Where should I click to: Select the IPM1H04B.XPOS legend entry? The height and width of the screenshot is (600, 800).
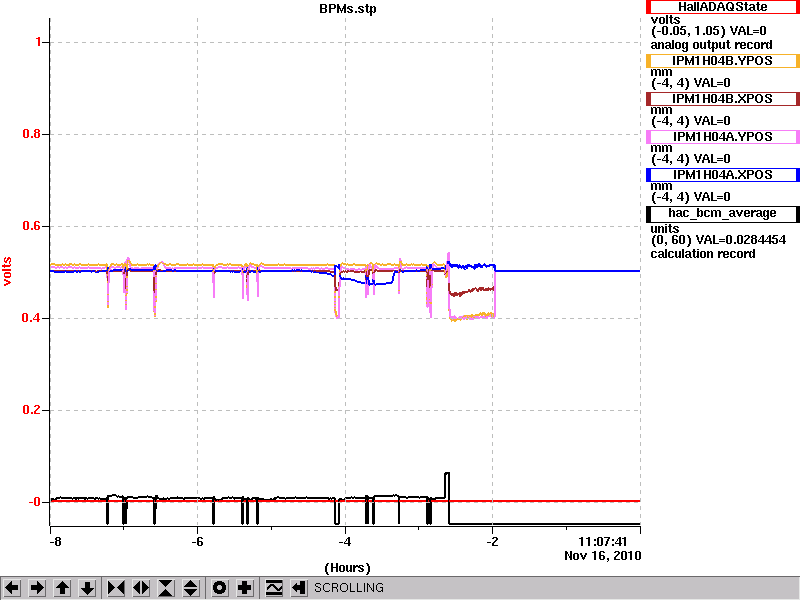[x=722, y=99]
